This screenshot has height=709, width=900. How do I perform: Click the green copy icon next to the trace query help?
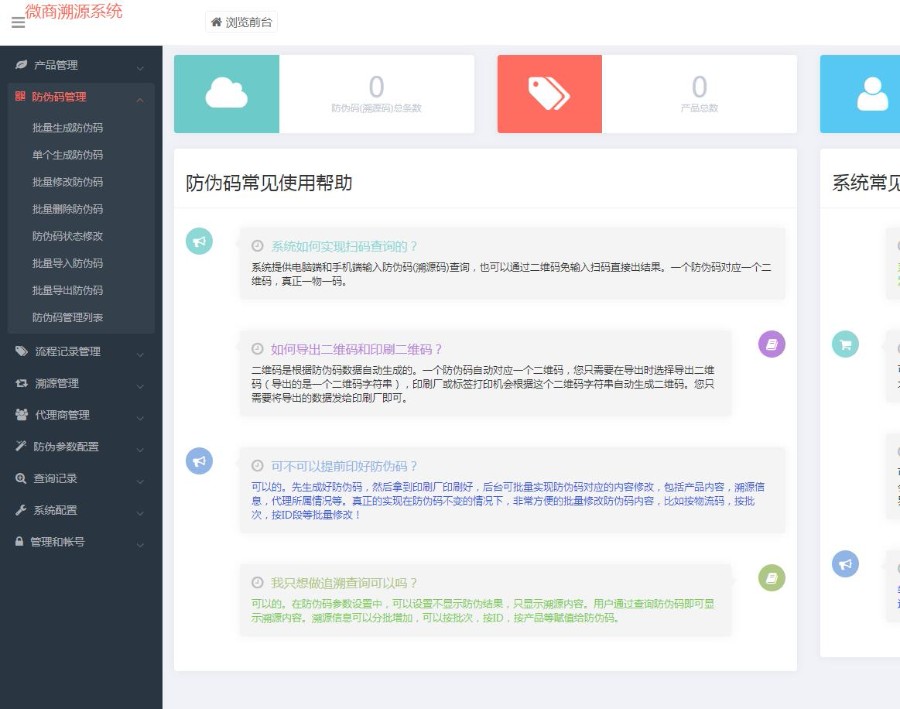[x=771, y=577]
